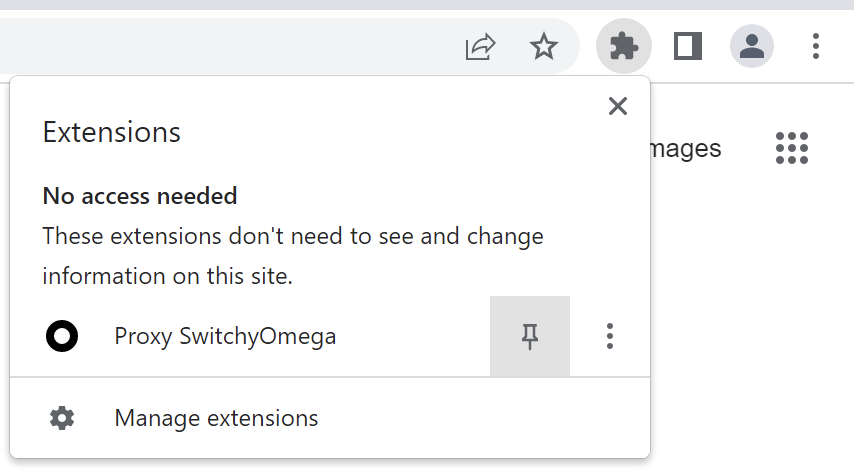The height and width of the screenshot is (470, 854).
Task: Pin Proxy SwitchyOmega to the toolbar
Action: pos(530,337)
